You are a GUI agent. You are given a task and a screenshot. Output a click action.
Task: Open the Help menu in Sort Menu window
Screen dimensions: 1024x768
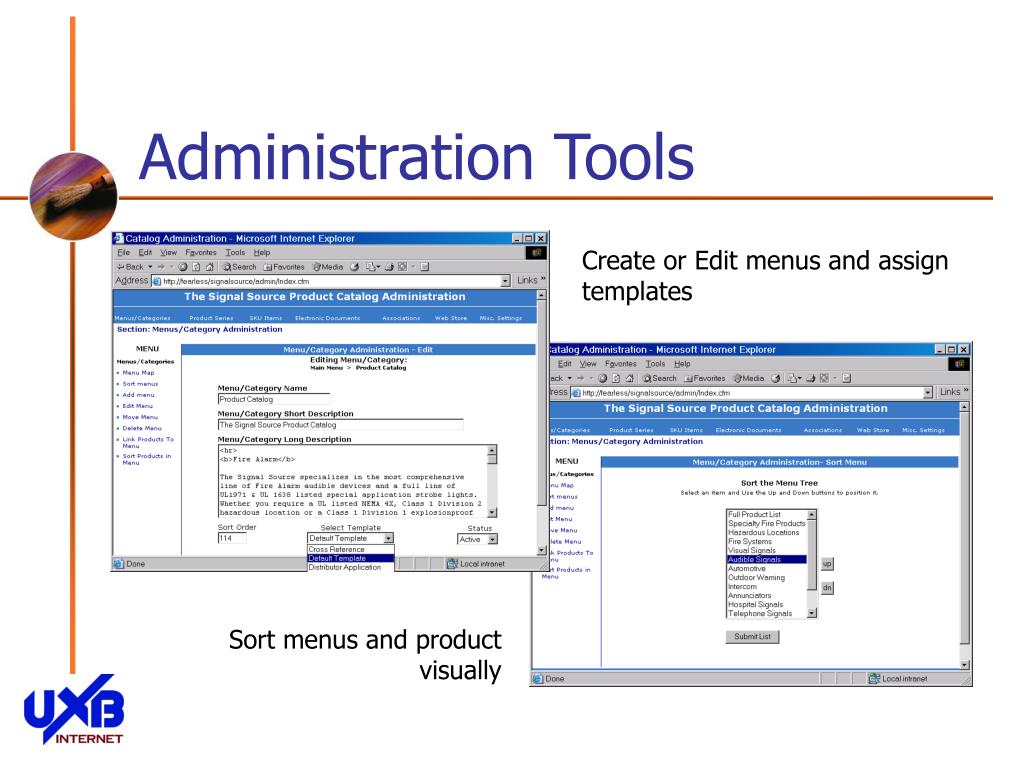682,364
